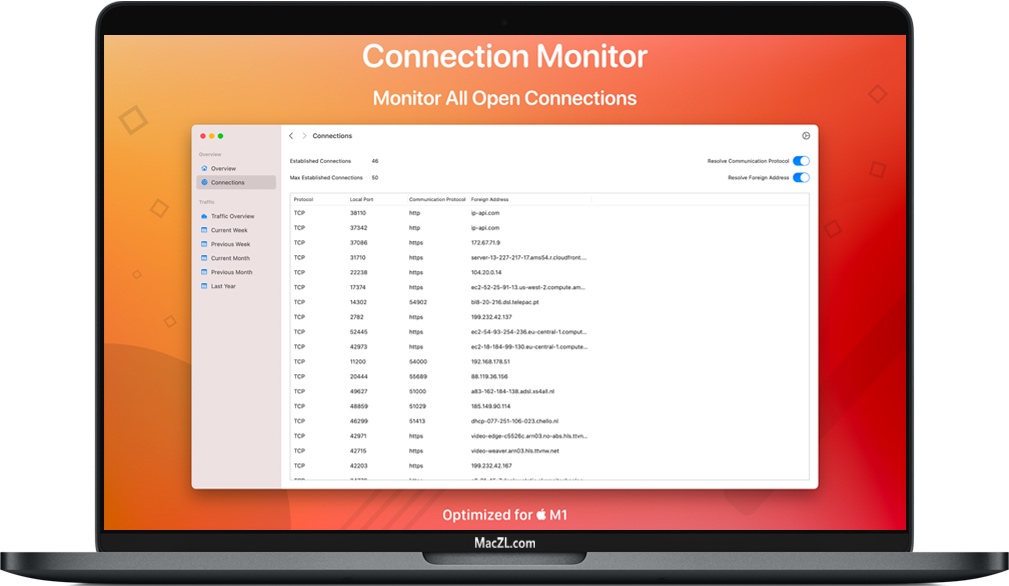This screenshot has height=586, width=1009.
Task: Sort by Communication Protocol column header
Action: [x=437, y=199]
